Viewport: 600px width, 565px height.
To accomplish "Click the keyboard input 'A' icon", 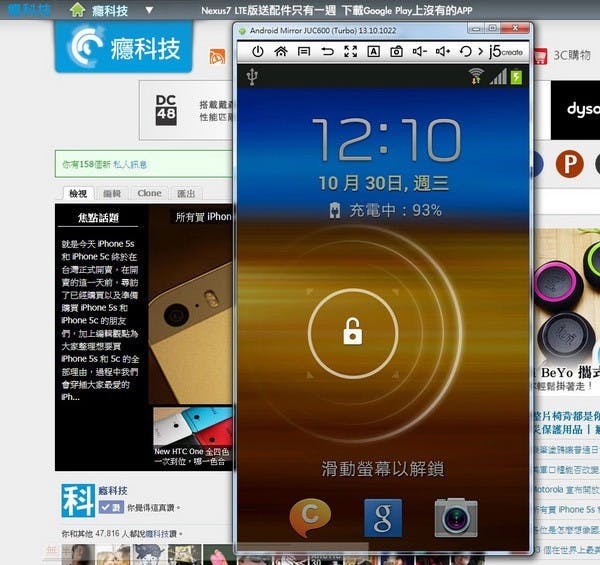I will (373, 51).
